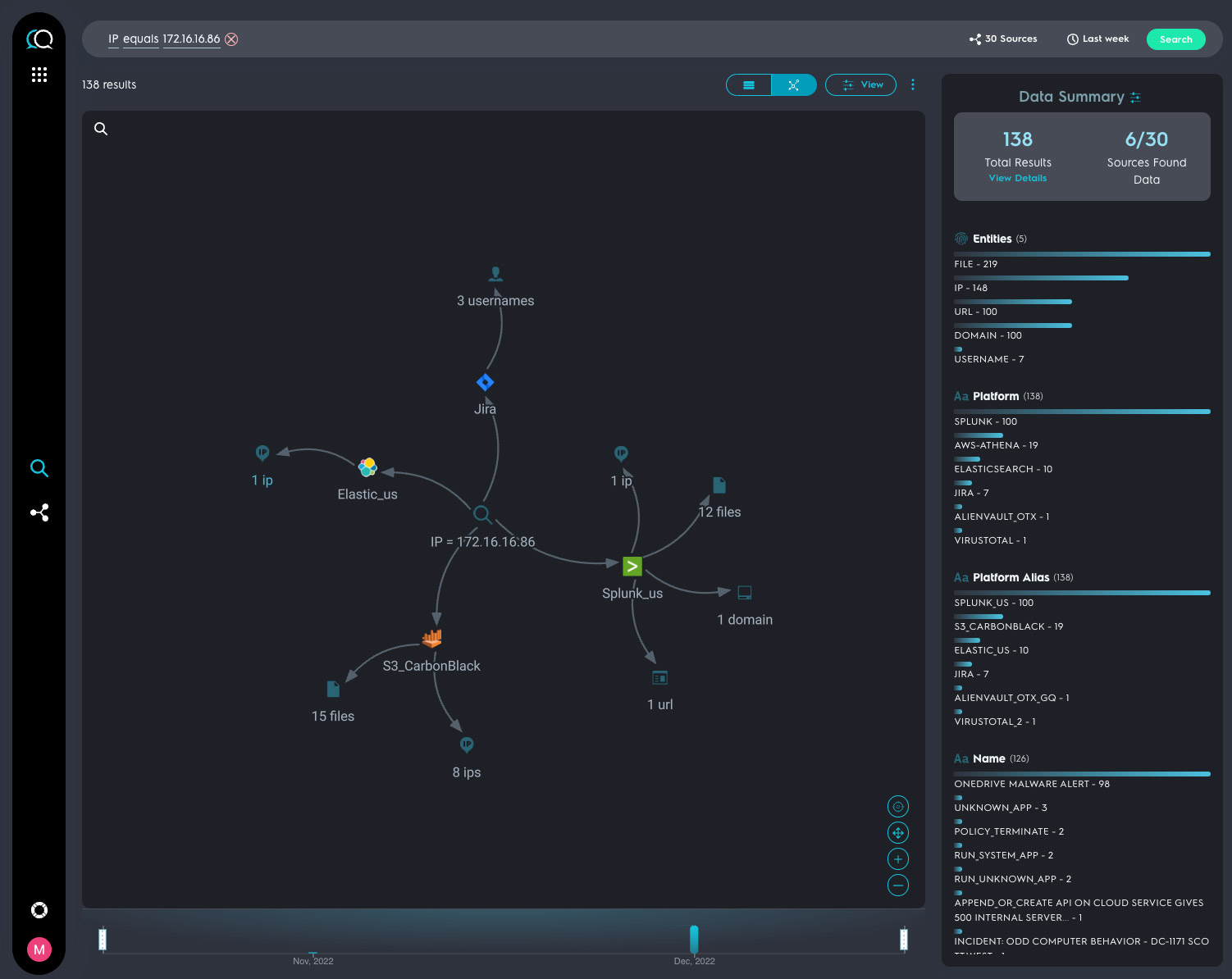Viewport: 1232px width, 979px height.
Task: Zoom in on the graph canvas
Action: [x=898, y=859]
